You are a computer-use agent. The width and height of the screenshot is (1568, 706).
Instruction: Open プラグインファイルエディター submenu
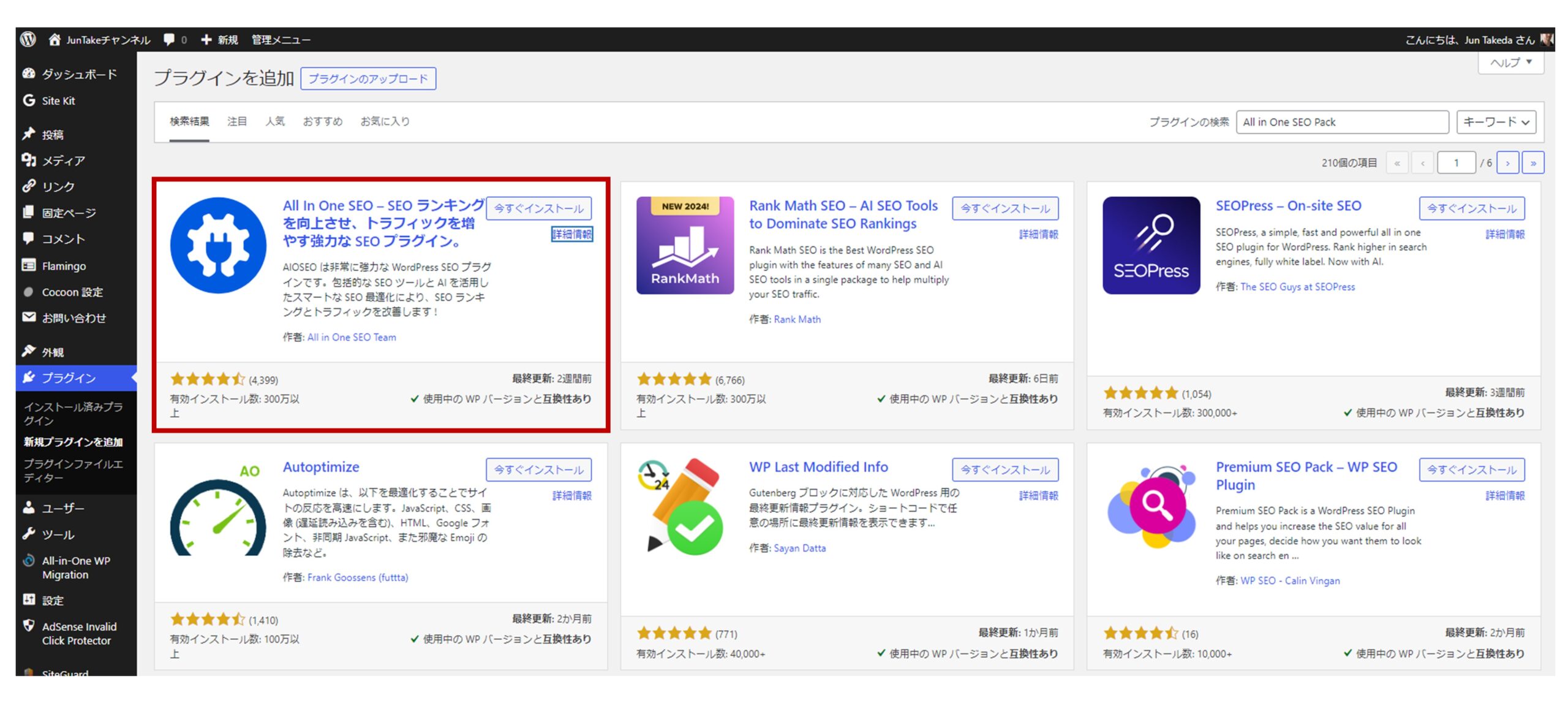point(73,471)
